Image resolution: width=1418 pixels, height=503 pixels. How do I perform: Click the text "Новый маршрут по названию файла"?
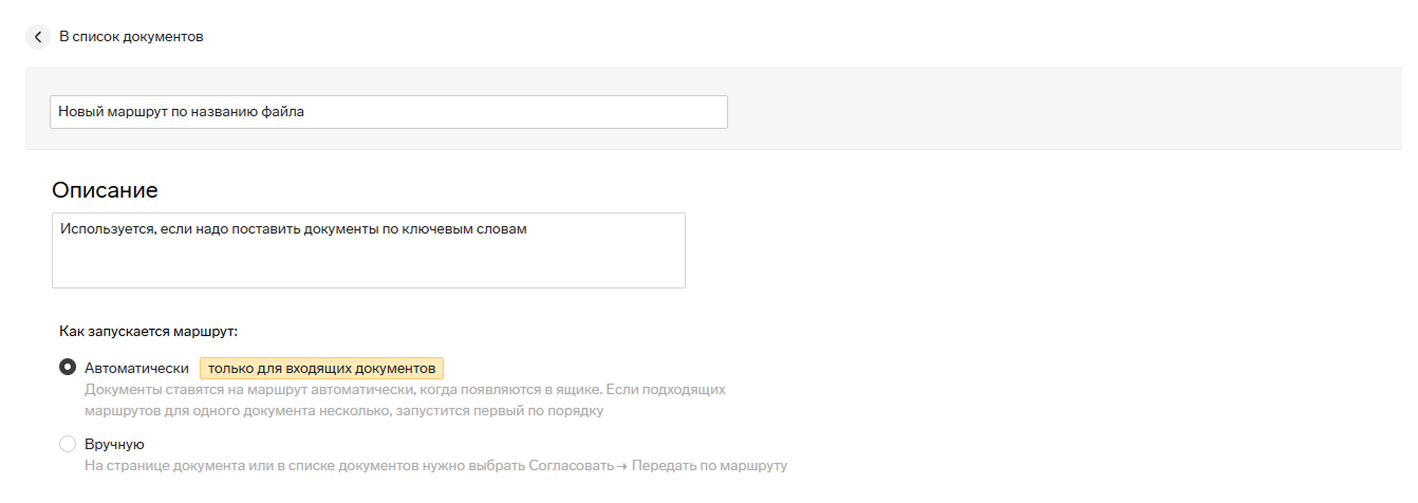[181, 112]
